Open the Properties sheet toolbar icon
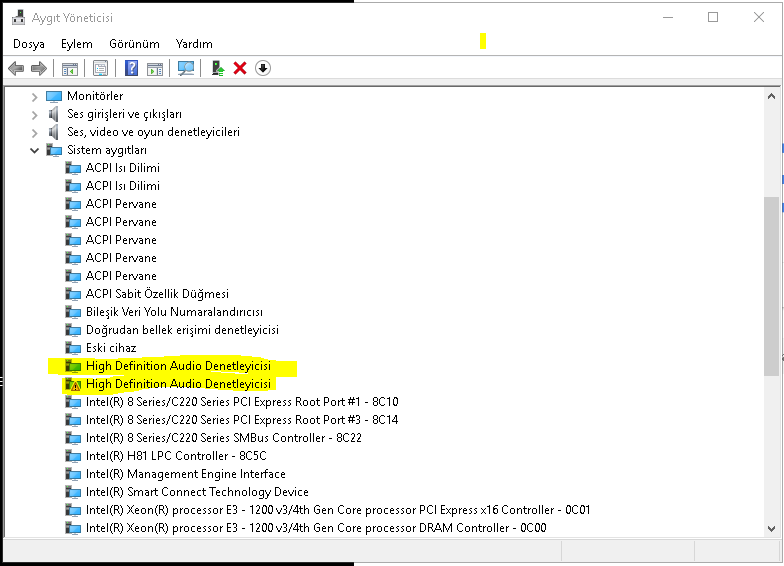 [100, 68]
